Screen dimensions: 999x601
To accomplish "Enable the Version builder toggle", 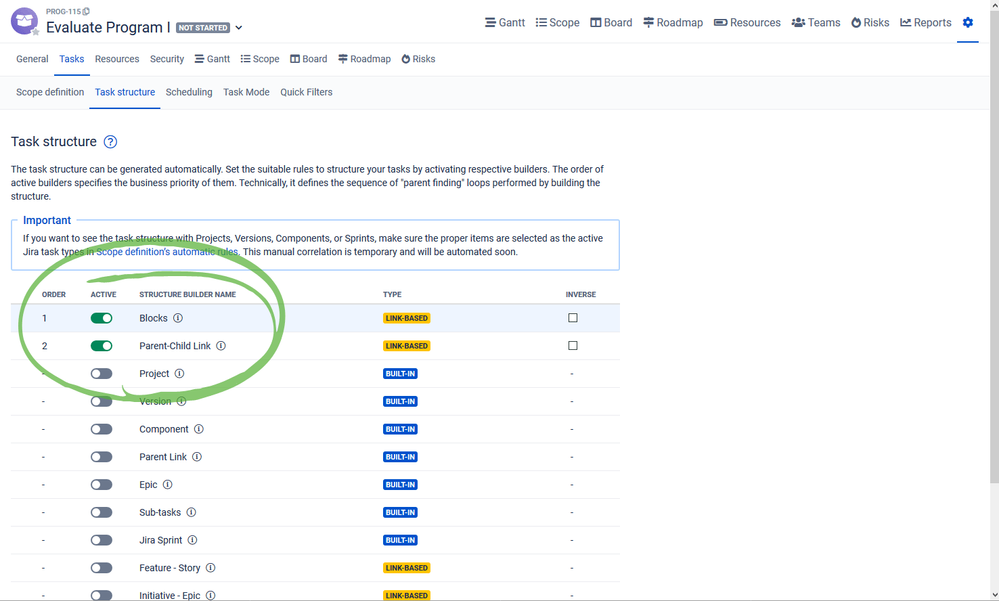I will (x=101, y=402).
